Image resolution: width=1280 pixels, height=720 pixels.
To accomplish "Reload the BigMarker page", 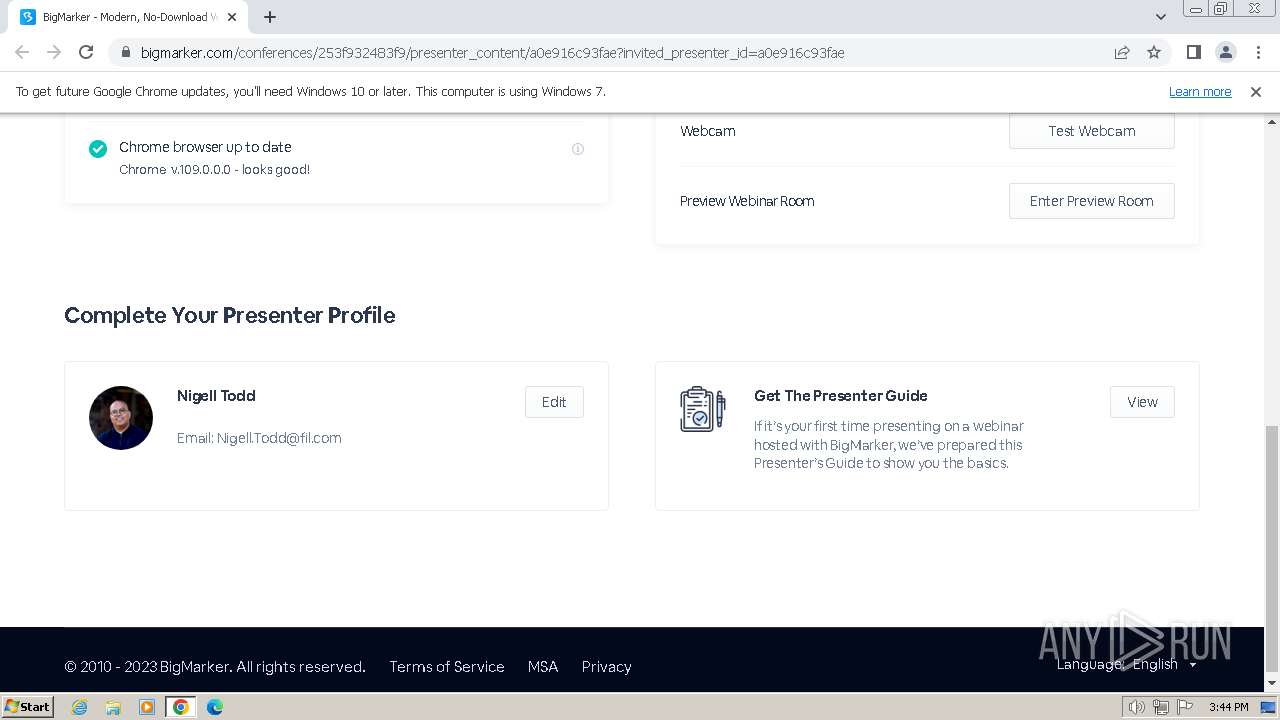I will click(86, 52).
